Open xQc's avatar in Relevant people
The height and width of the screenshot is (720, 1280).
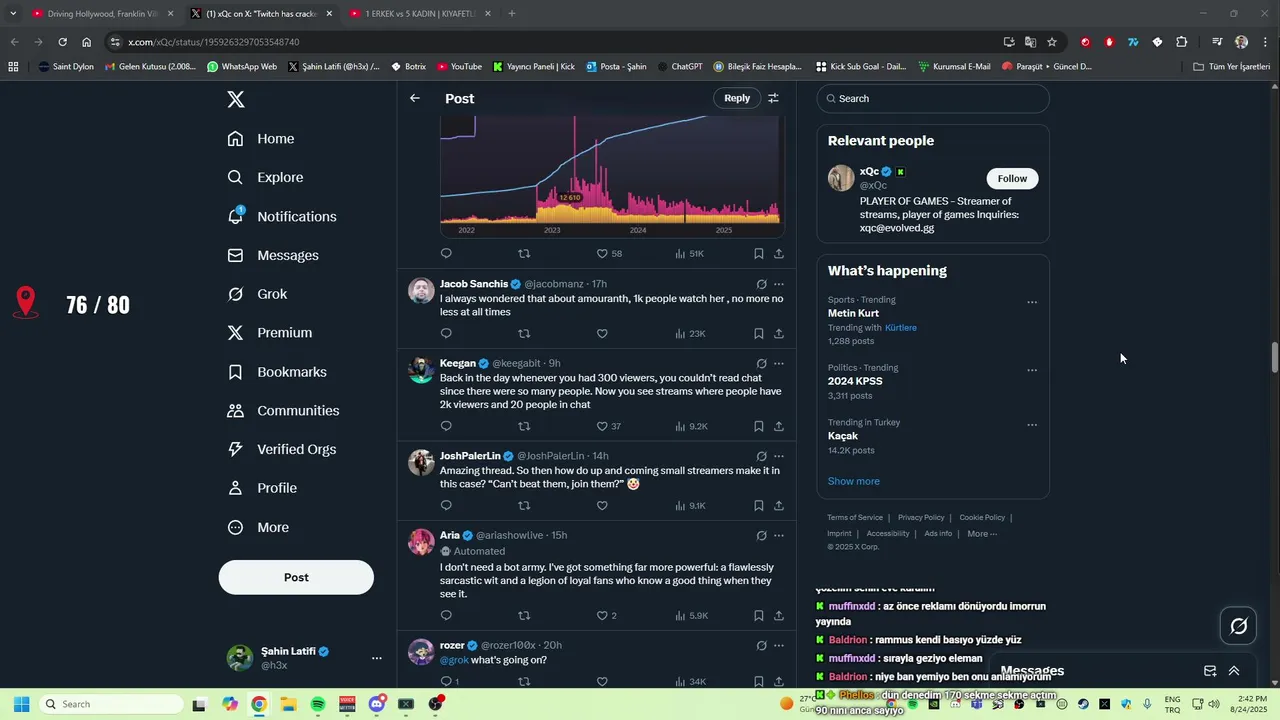(x=841, y=178)
